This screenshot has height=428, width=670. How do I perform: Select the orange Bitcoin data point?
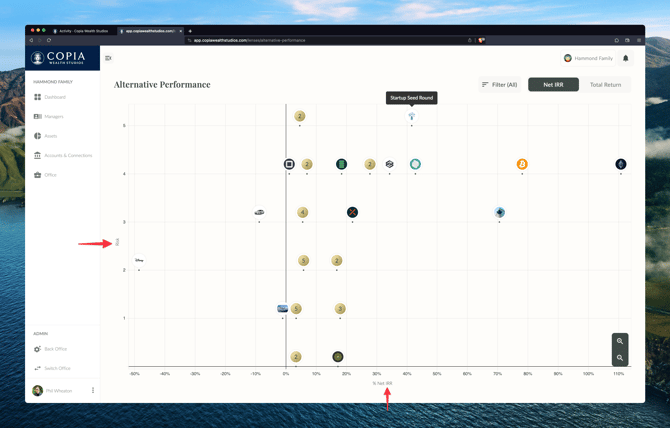point(522,164)
